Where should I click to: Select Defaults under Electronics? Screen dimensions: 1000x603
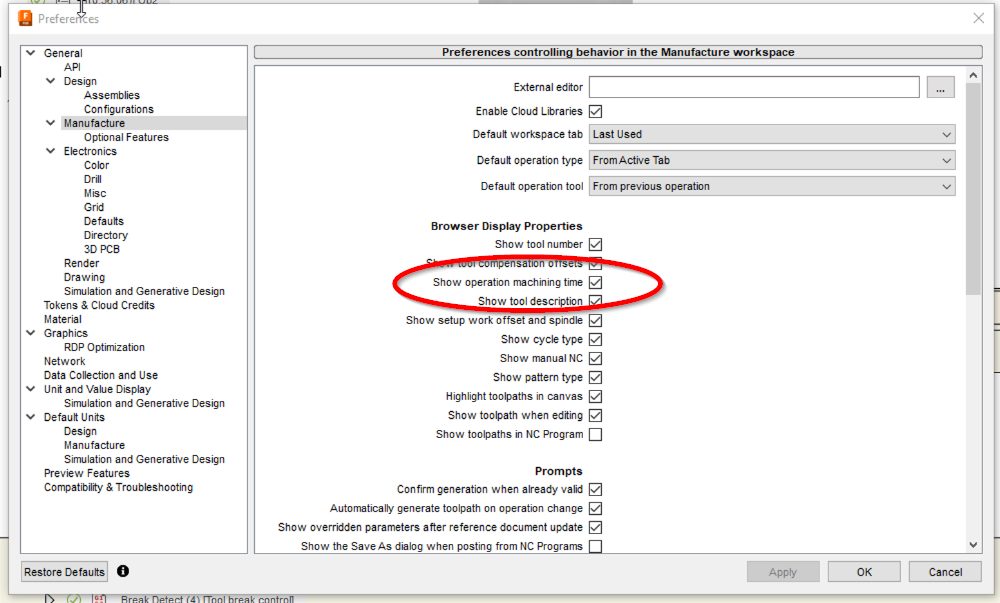tap(104, 221)
